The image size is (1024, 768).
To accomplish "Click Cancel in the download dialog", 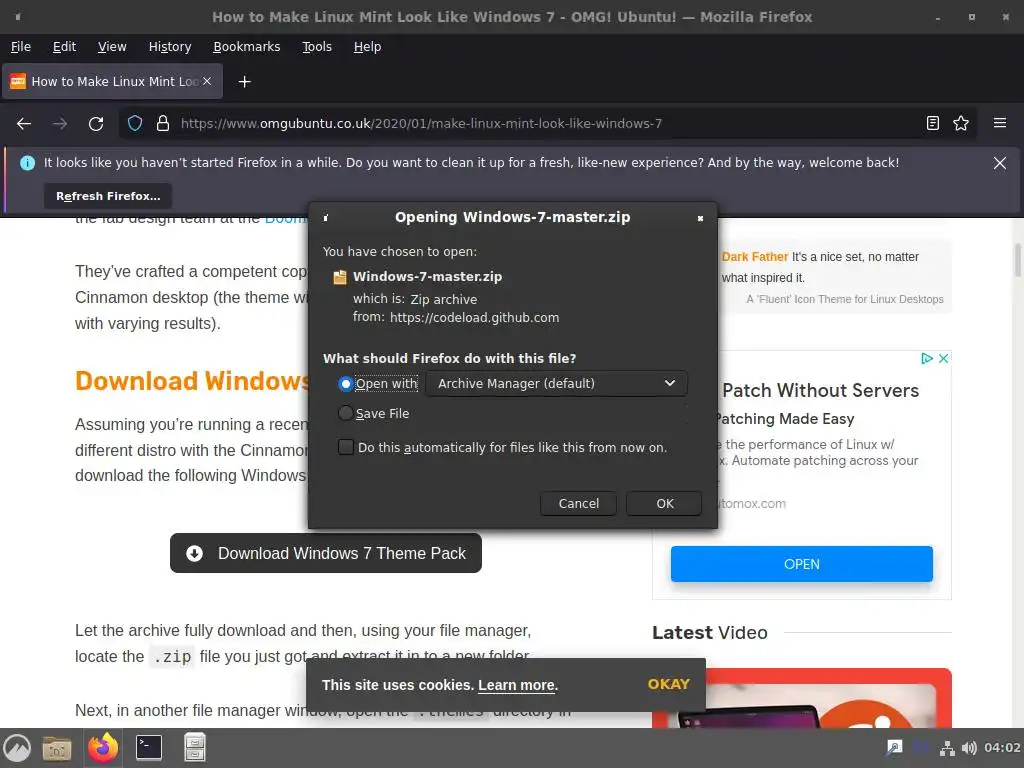I will (x=579, y=504).
